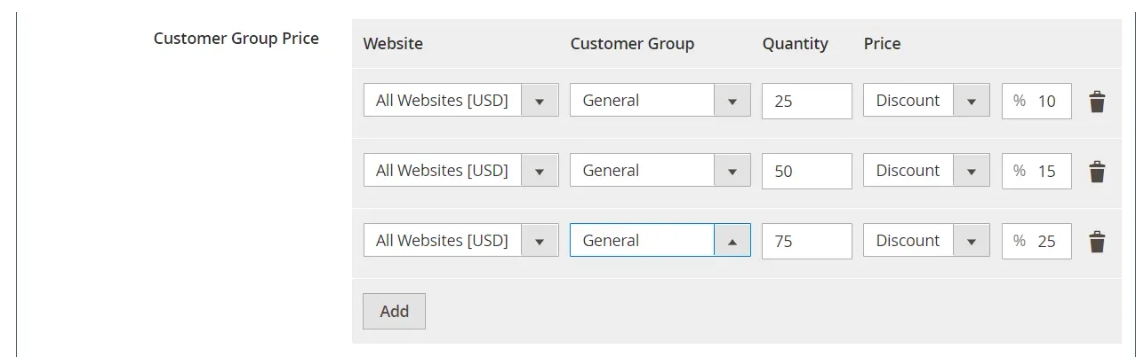This screenshot has height=363, width=1144.
Task: Open Website dropdown in second row
Action: [x=461, y=171]
